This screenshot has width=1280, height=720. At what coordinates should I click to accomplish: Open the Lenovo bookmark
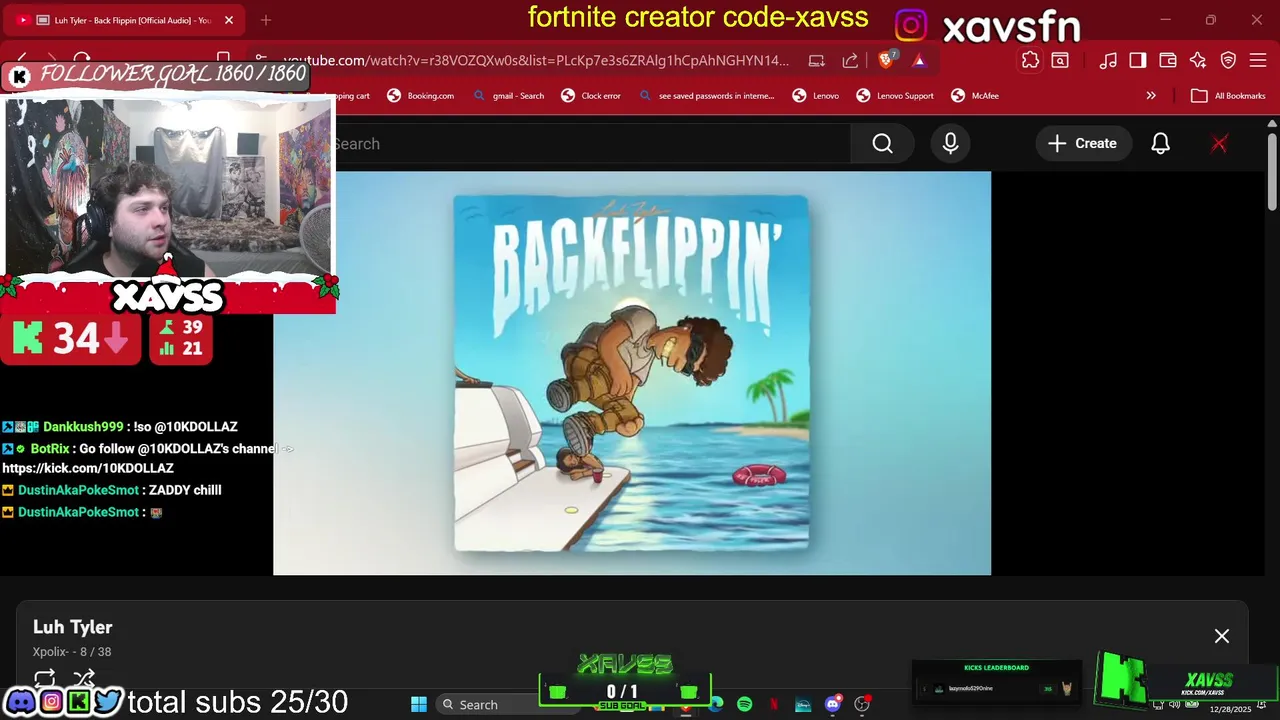coord(816,96)
